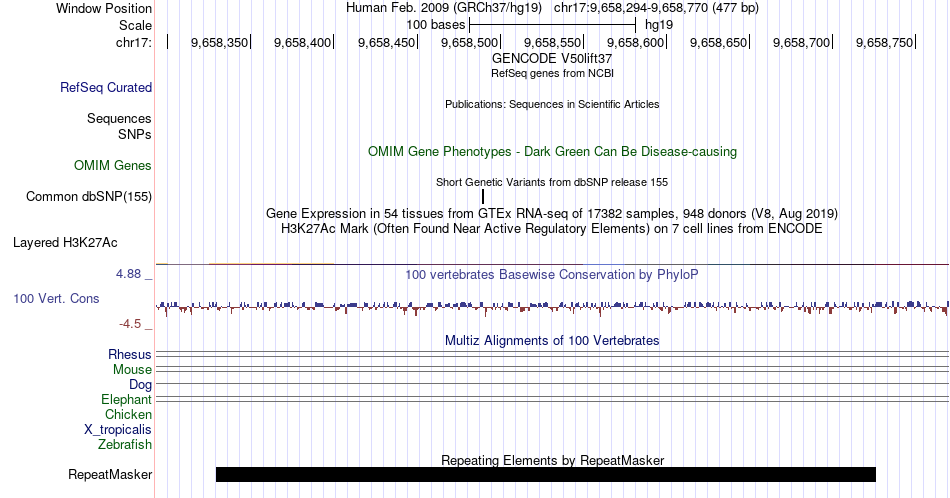Open the 100 Vert. Cons track label
The image size is (950, 498).
pos(56,298)
